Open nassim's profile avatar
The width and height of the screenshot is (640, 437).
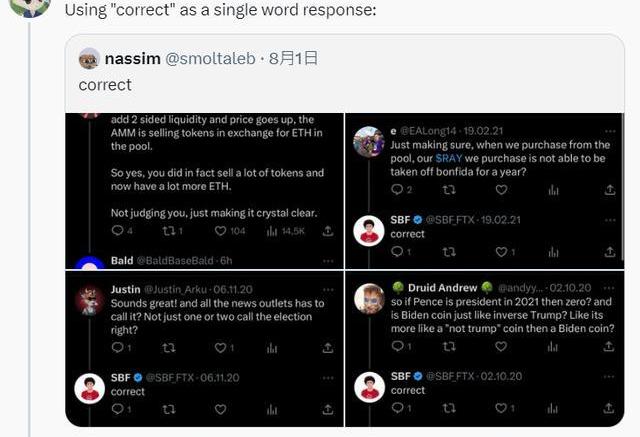pos(89,58)
